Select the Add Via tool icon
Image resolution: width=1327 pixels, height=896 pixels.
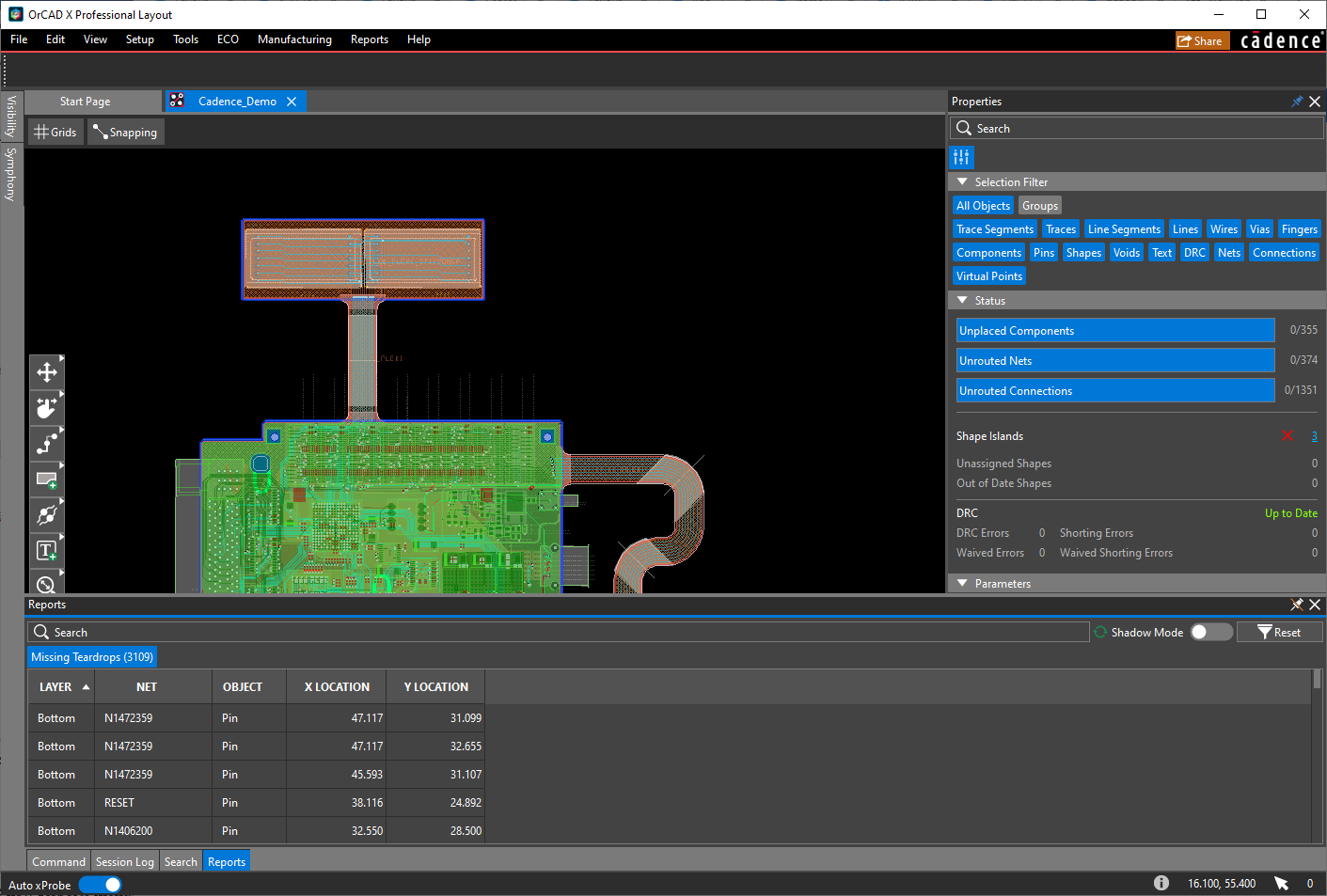46,515
